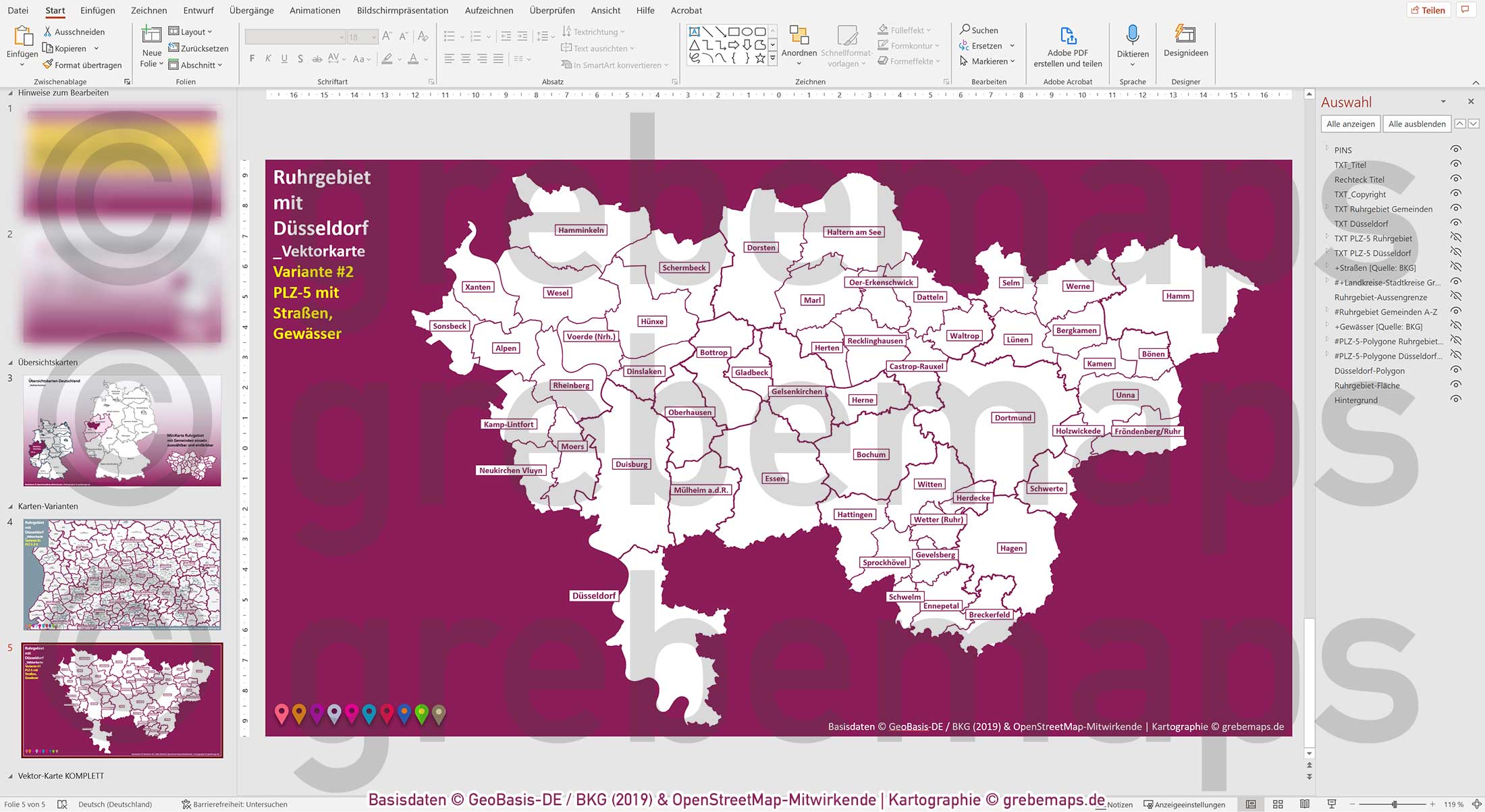Screen dimensions: 1485x812
Task: Click the Alle ausblenden button
Action: click(1416, 124)
